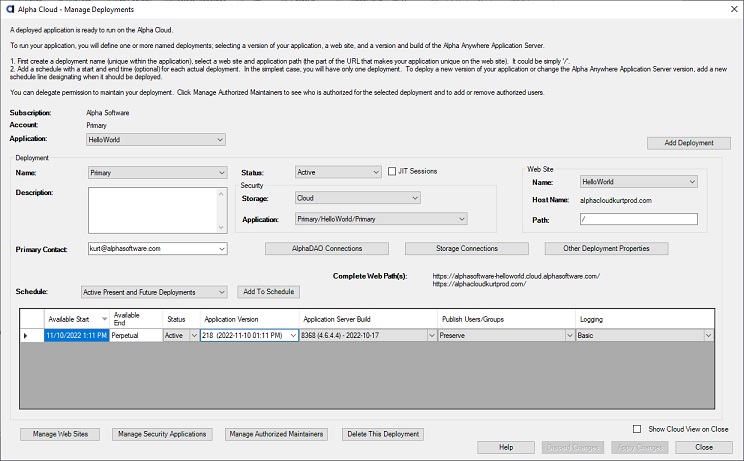Click the Publish Users/Groups column header
Image resolution: width=744 pixels, height=461 pixels.
coord(506,319)
